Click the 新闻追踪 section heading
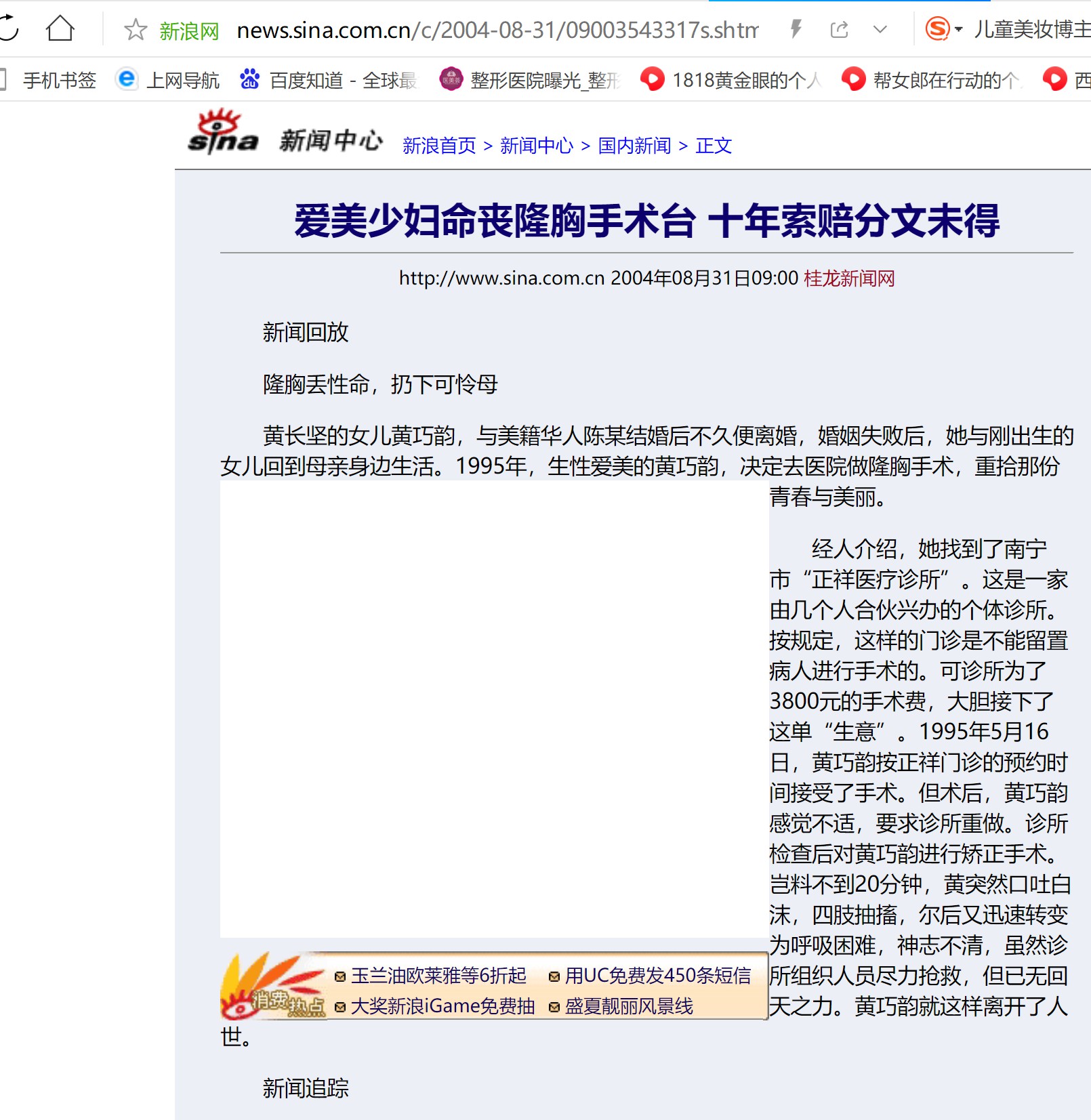Screen dimensions: 1091x1120 306,1088
